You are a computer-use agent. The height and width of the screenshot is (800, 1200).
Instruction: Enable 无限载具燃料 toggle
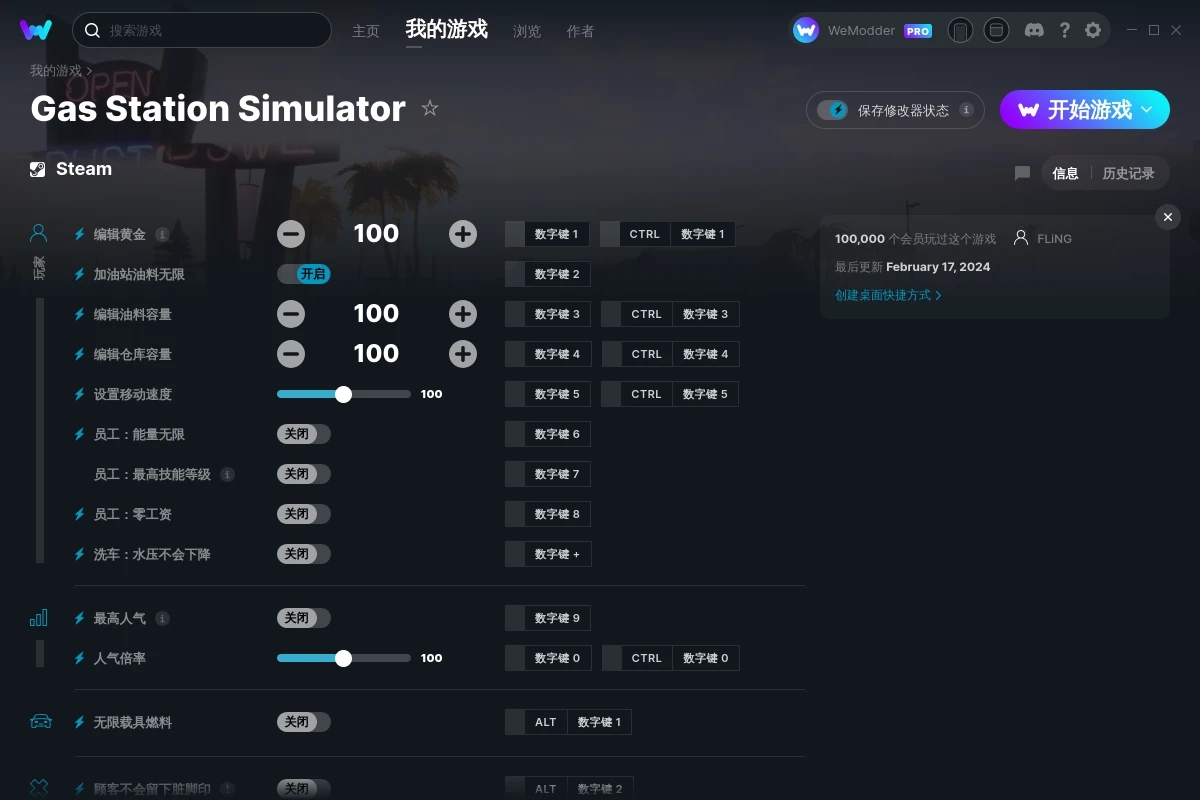click(x=304, y=722)
